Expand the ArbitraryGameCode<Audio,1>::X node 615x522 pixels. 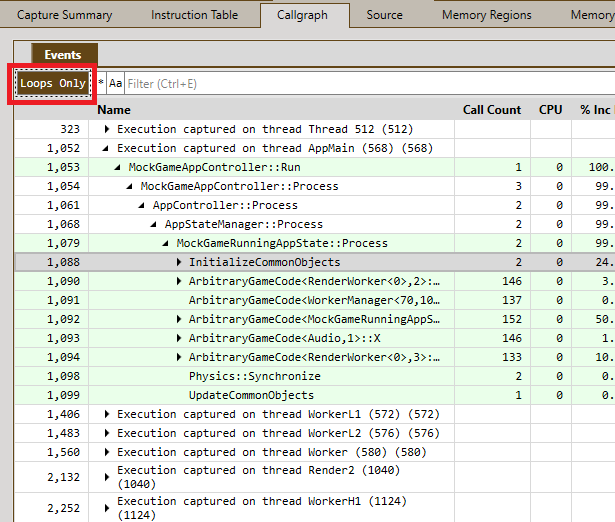[179, 338]
